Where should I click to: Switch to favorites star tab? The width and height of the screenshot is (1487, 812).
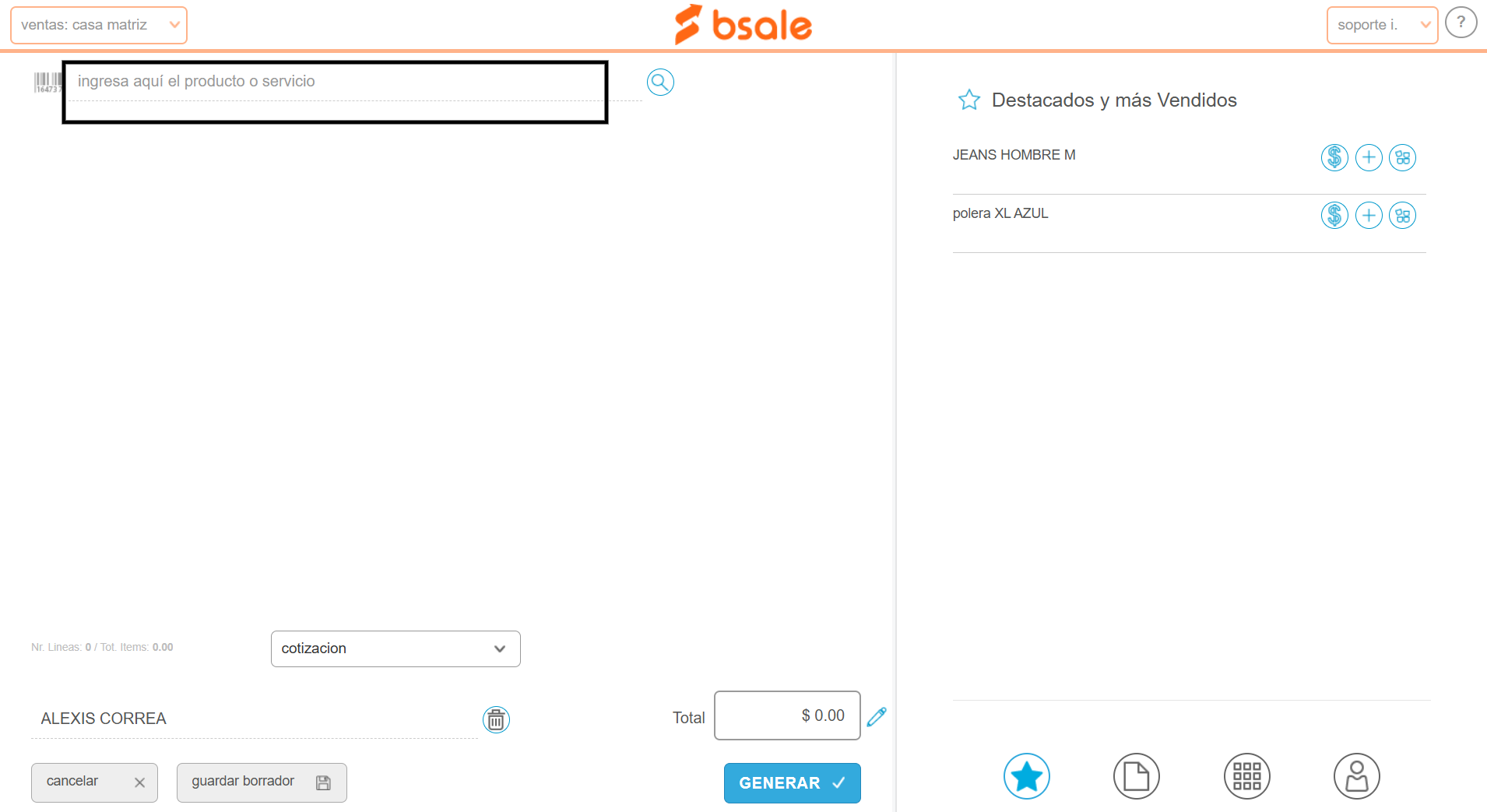1027,776
